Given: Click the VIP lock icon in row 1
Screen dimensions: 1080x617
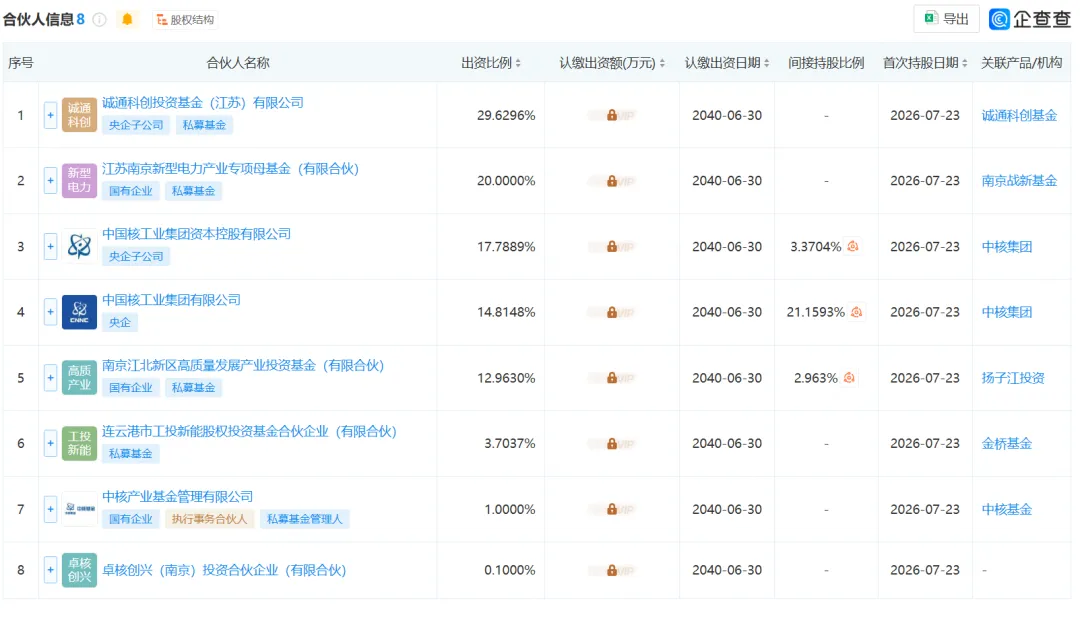Looking at the screenshot, I should [612, 115].
